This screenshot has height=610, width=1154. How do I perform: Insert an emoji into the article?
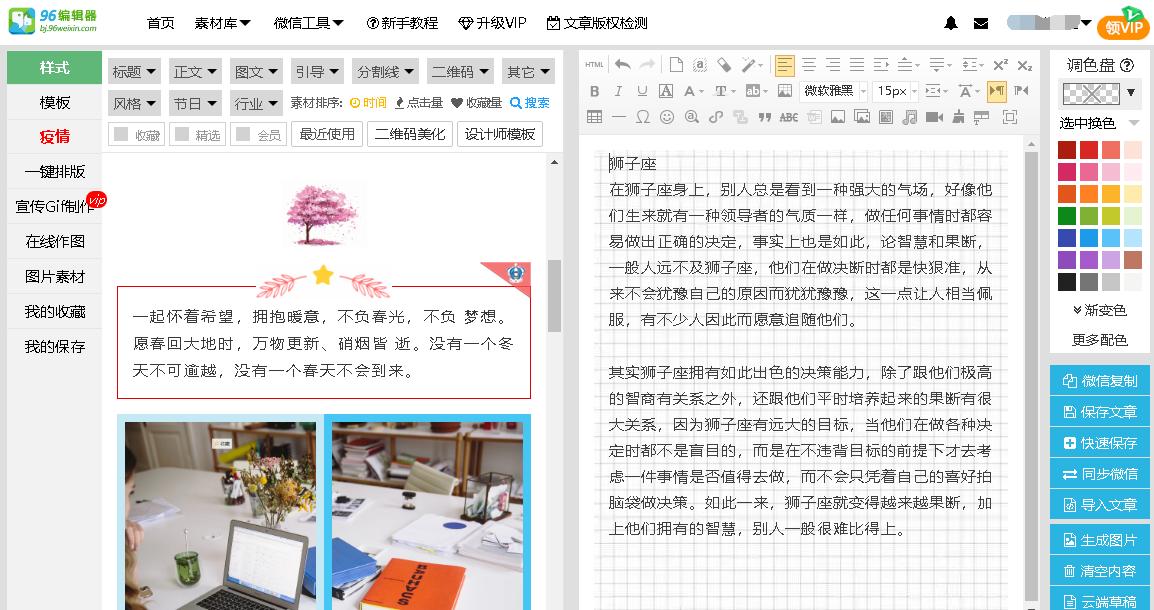pyautogui.click(x=667, y=117)
